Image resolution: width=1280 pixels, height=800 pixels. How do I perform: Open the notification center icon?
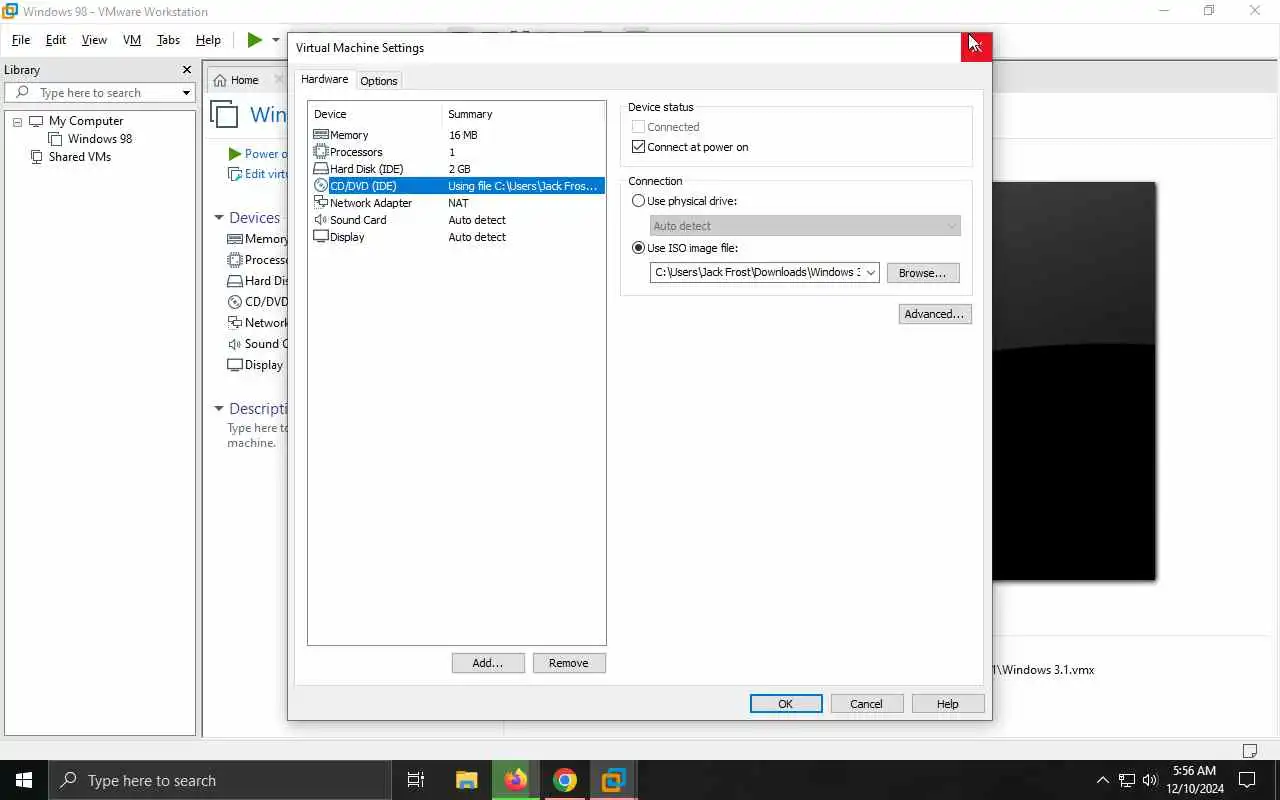[x=1247, y=780]
